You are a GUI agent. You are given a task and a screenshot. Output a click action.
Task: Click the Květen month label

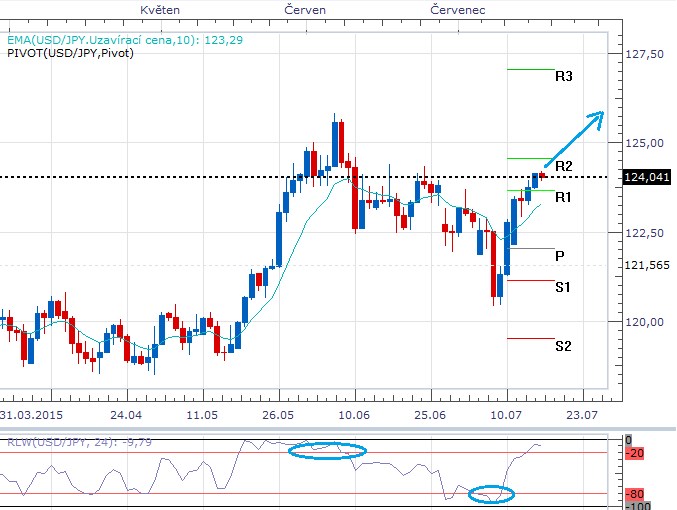[160, 10]
